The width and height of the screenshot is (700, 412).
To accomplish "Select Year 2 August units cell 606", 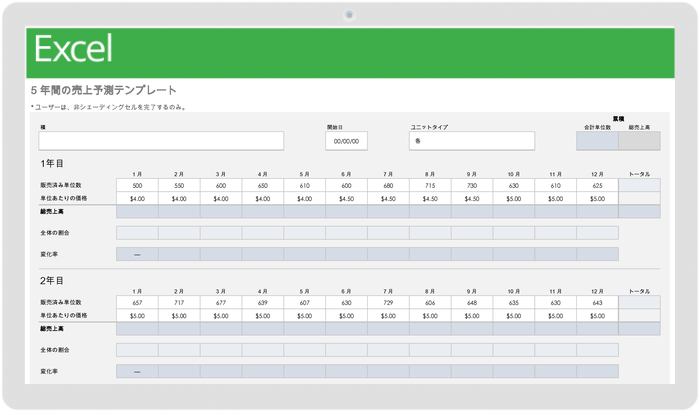I will pyautogui.click(x=430, y=302).
